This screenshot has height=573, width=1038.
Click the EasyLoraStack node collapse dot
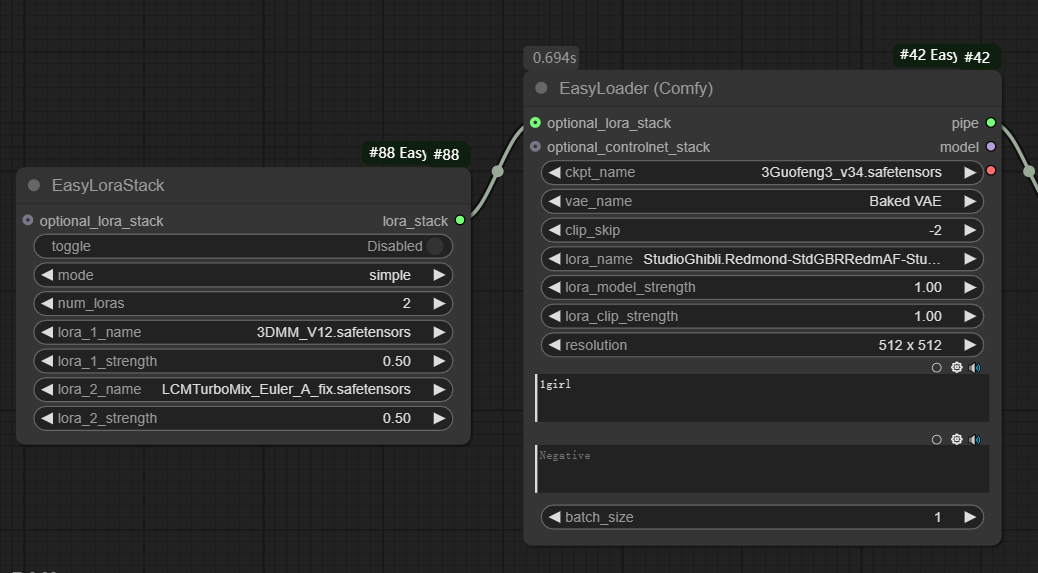(x=34, y=185)
